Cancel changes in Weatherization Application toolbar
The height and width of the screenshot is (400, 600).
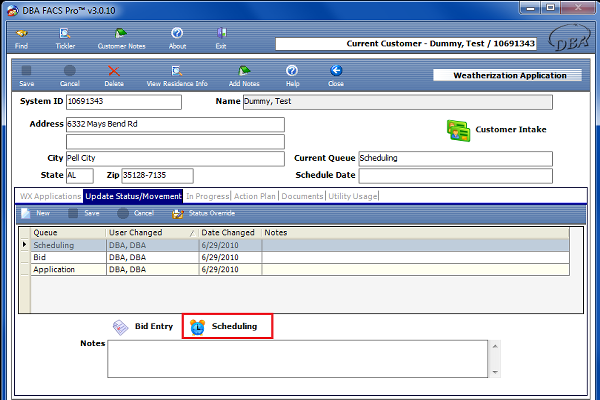(x=70, y=76)
